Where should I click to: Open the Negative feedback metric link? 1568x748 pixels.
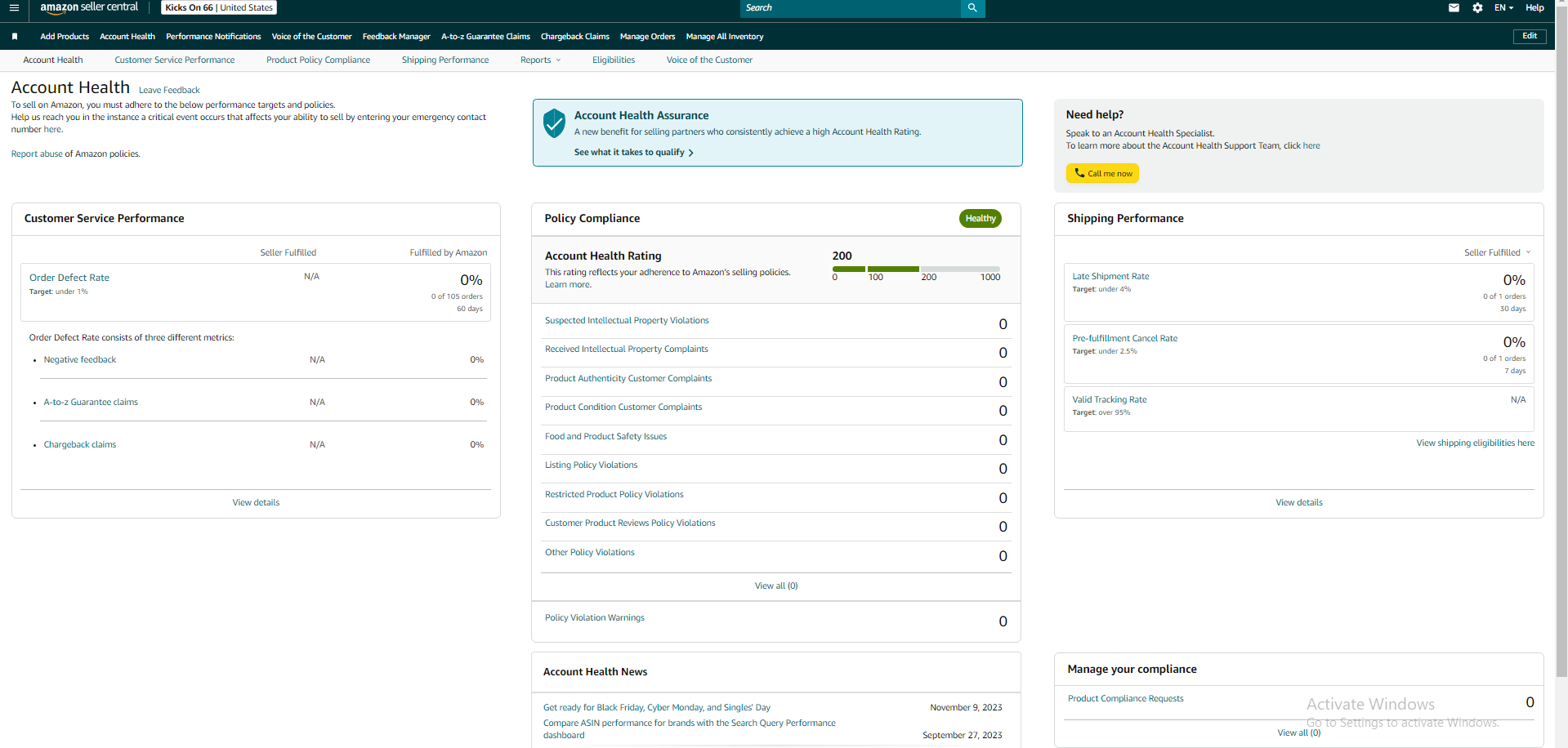click(x=80, y=360)
